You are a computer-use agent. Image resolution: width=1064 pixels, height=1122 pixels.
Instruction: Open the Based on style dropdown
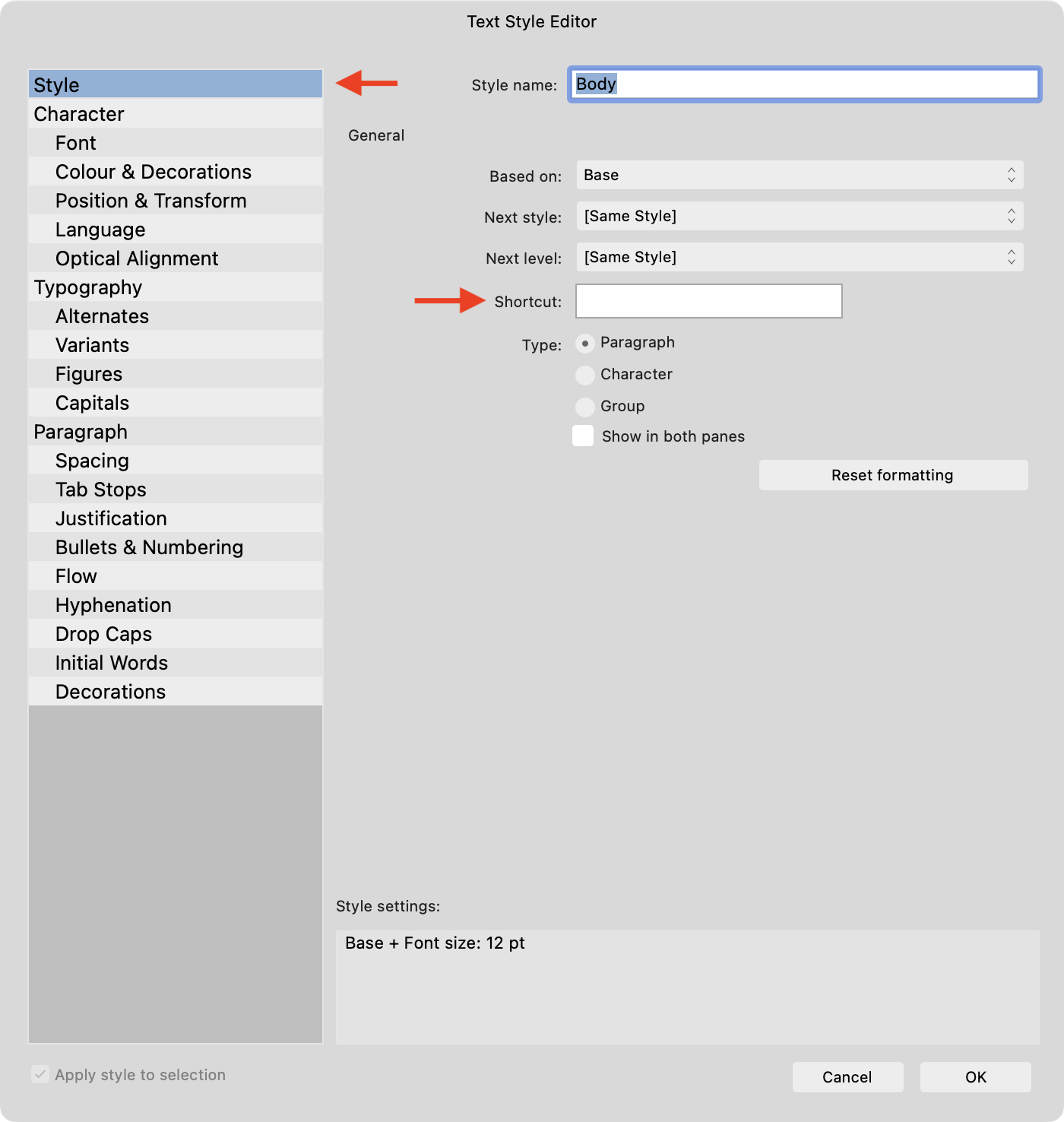coord(799,175)
